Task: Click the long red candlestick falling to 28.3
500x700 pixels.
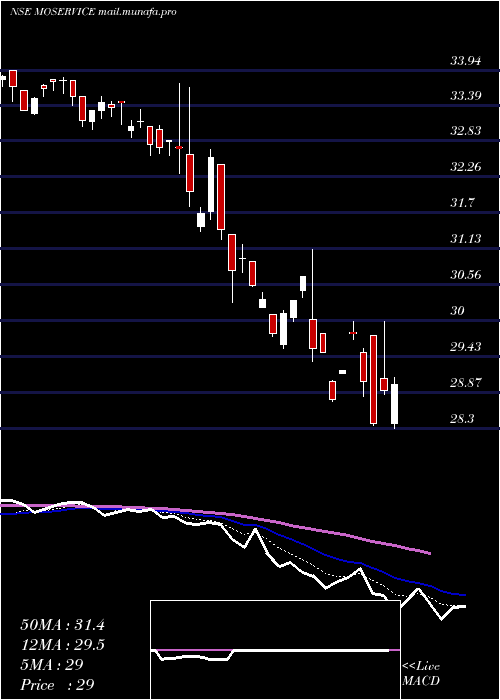Action: [373, 379]
